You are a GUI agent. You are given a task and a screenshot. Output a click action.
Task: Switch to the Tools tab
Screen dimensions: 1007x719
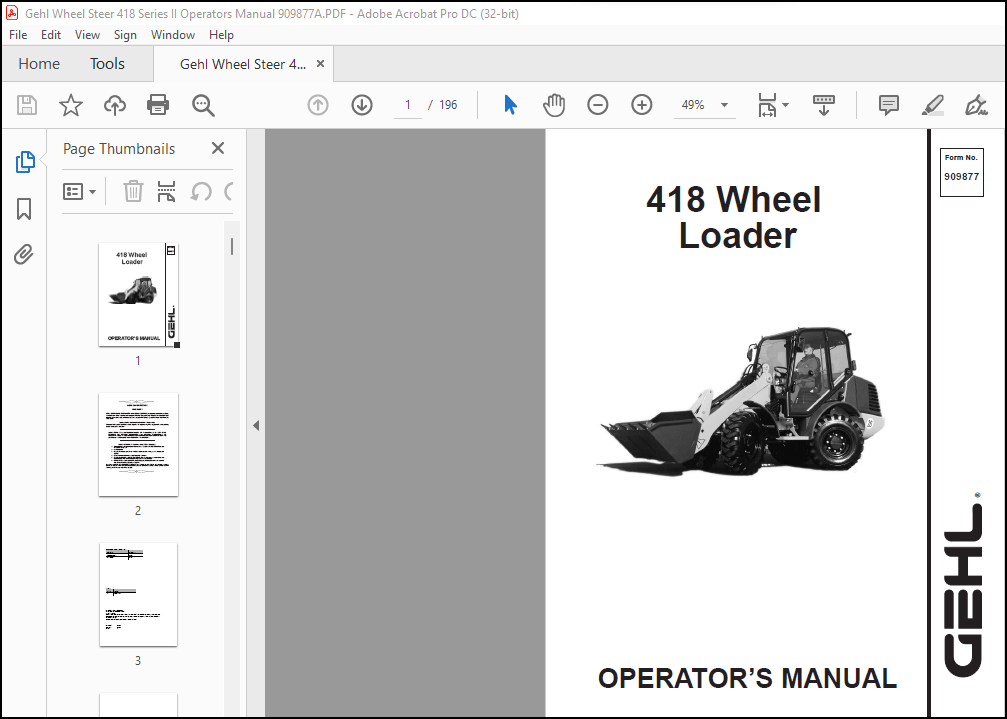107,64
